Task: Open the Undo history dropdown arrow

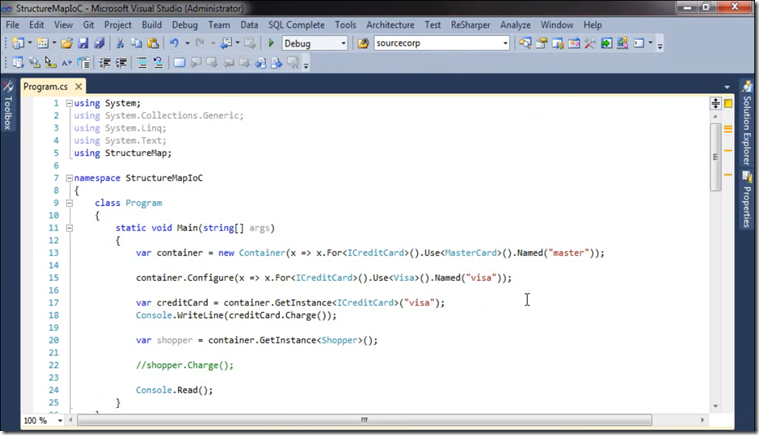Action: (187, 43)
